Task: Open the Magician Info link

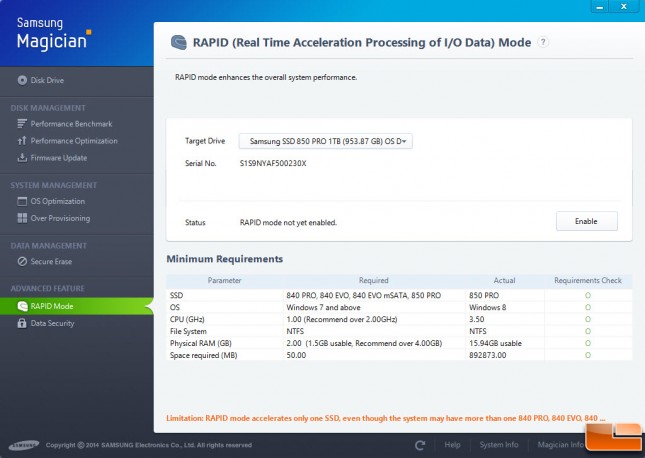Action: click(560, 445)
